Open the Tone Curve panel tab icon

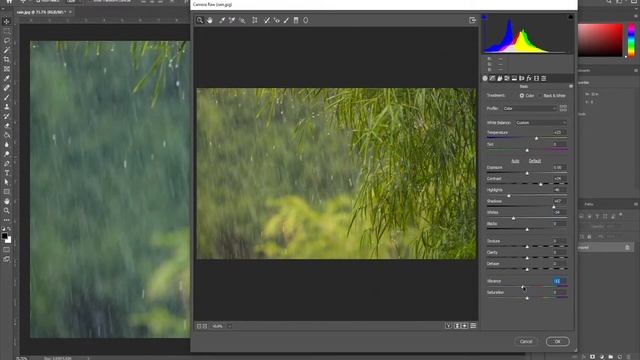(492, 78)
